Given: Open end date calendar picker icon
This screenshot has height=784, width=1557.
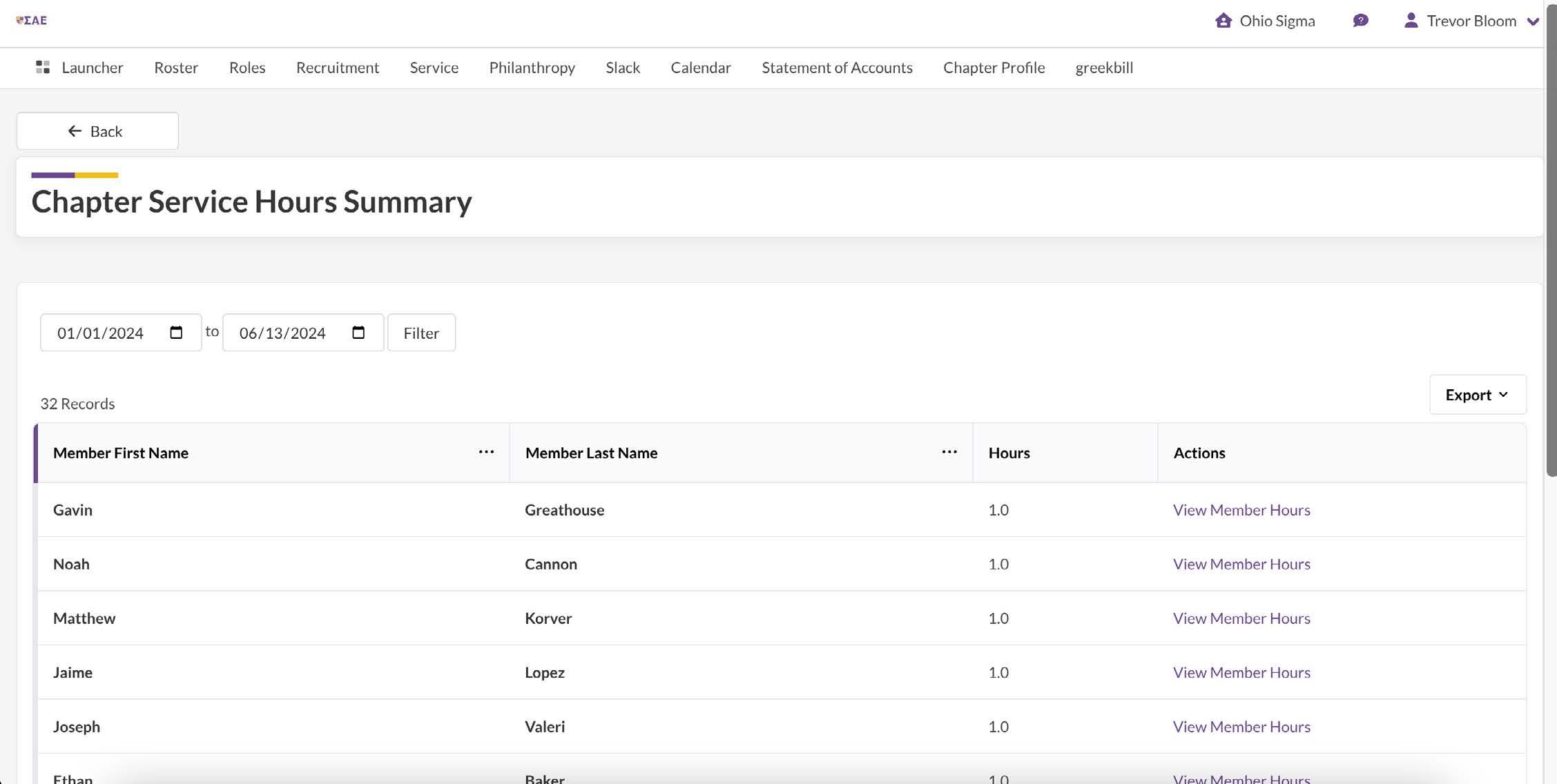Looking at the screenshot, I should pyautogui.click(x=358, y=333).
